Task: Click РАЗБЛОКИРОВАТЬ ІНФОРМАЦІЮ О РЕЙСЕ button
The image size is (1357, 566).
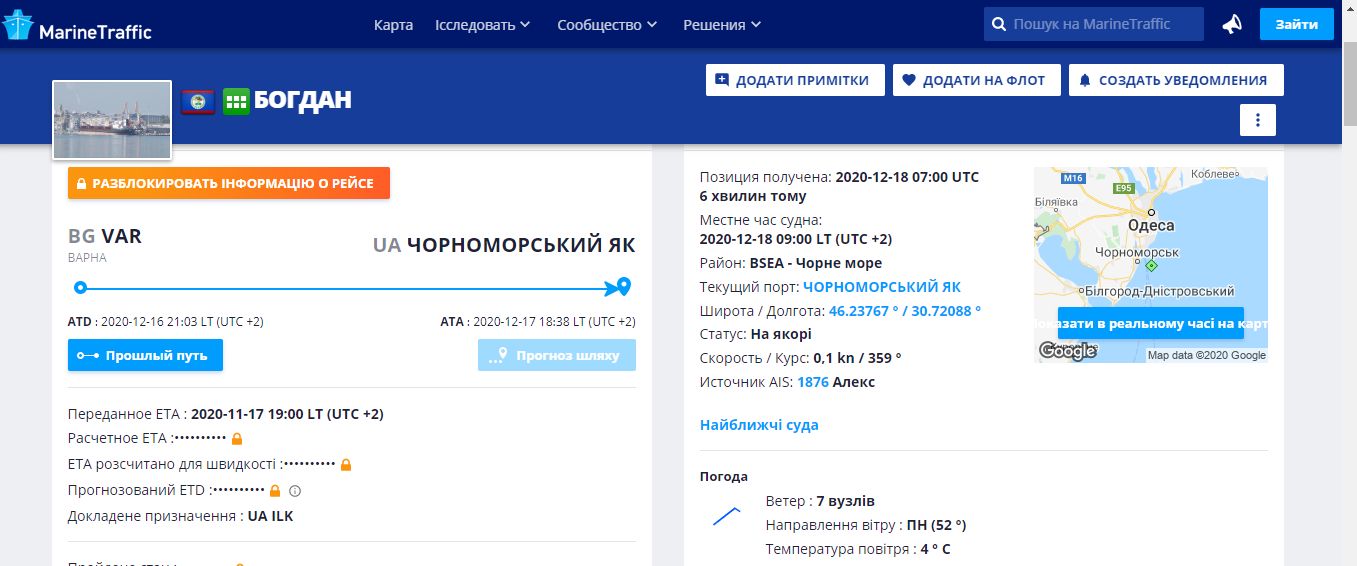Action: (229, 183)
